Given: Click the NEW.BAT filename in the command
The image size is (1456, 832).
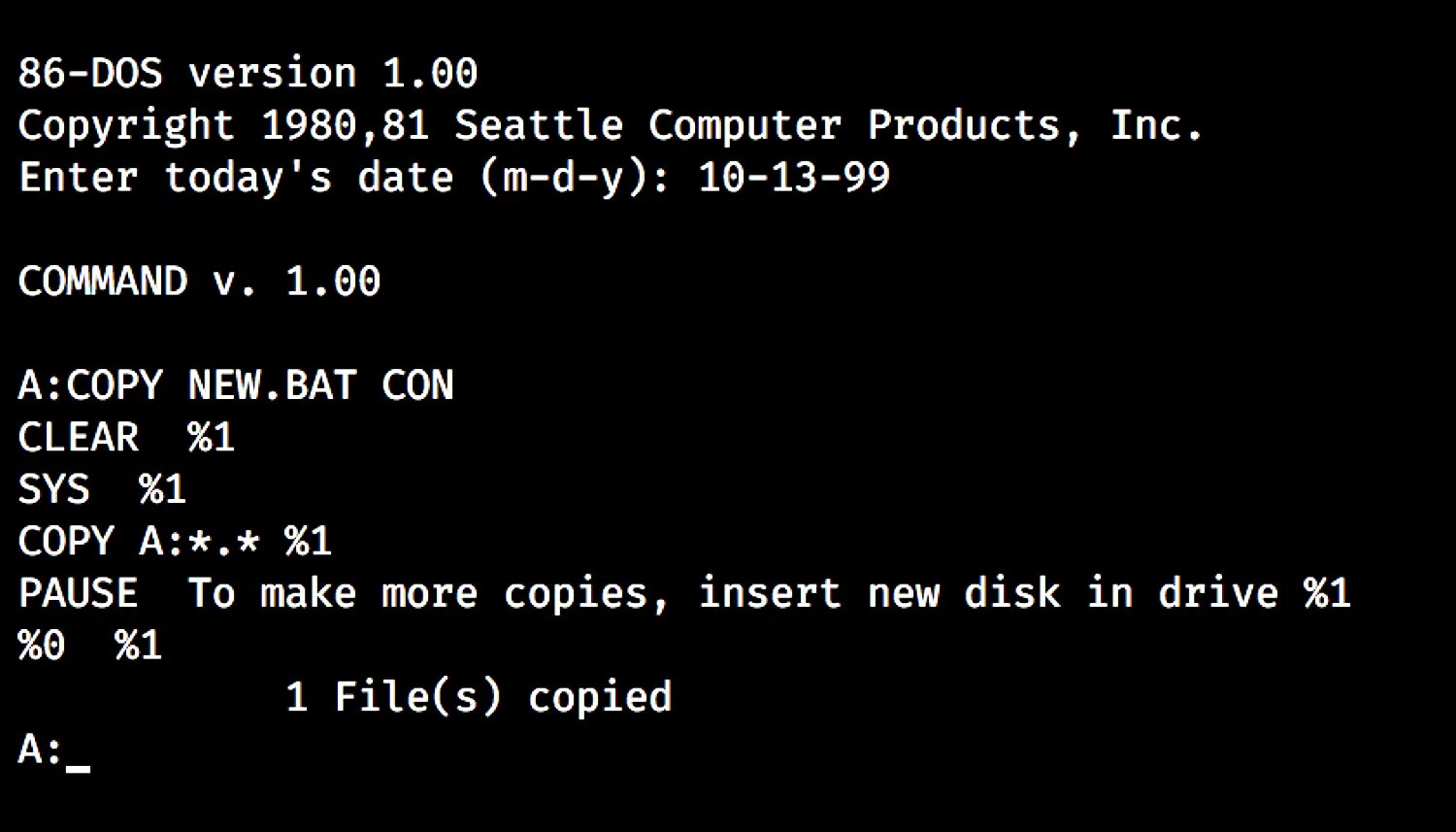Looking at the screenshot, I should coord(272,386).
